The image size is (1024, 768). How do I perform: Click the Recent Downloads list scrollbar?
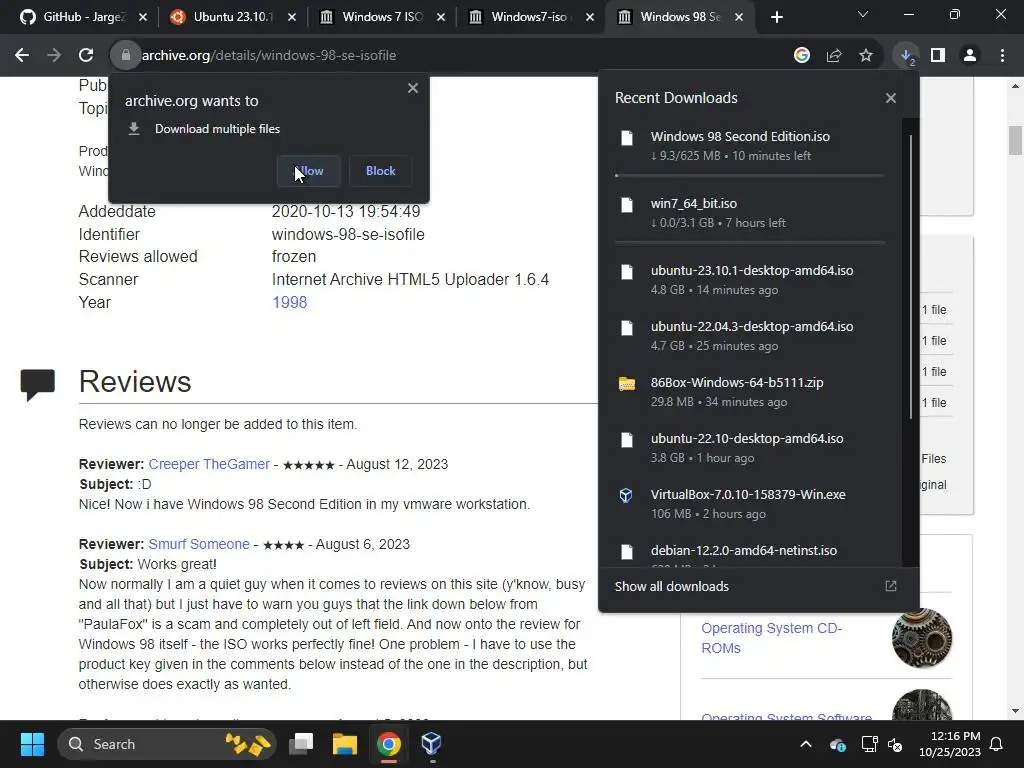click(910, 277)
